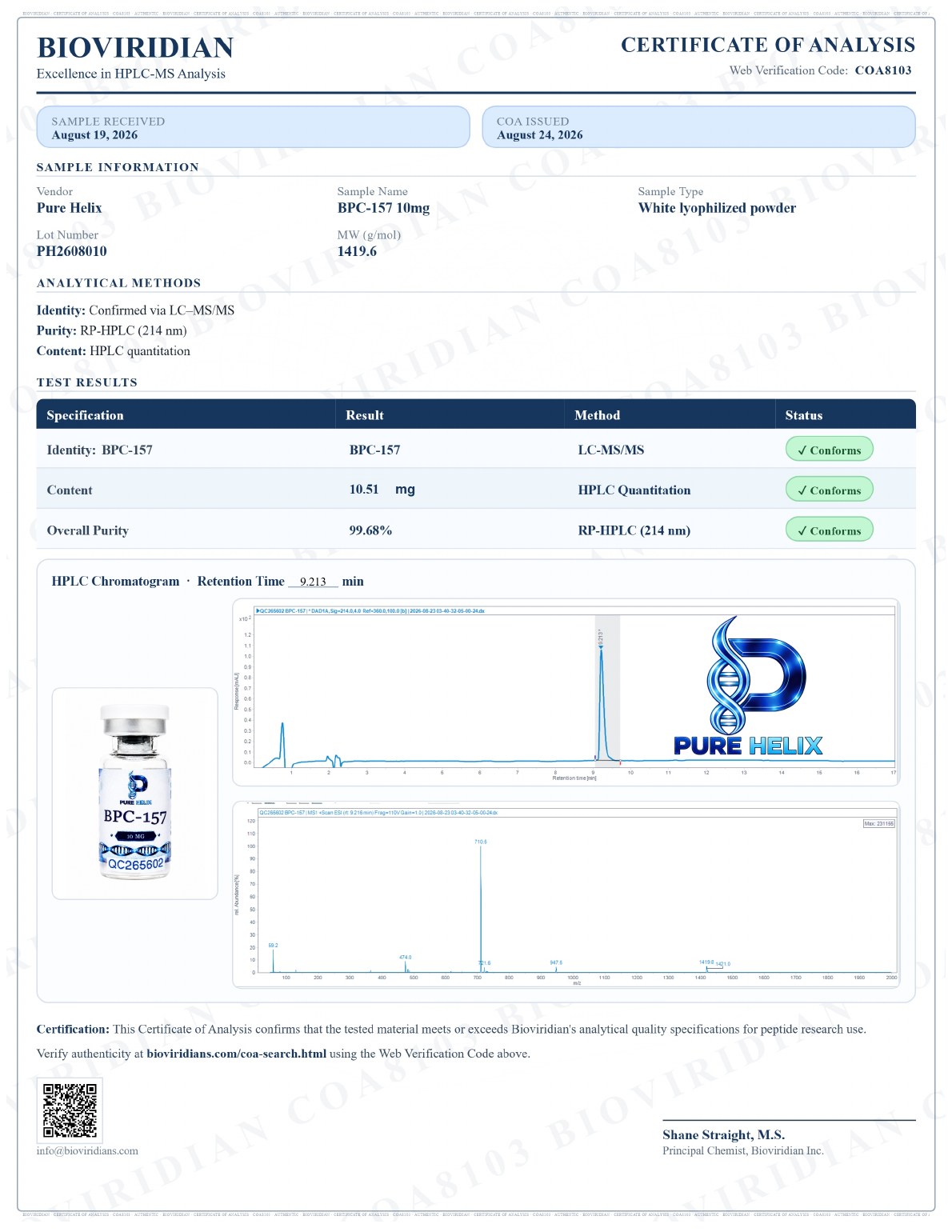
Task: Click the Sample Received date August 19, 2026
Action: point(95,136)
